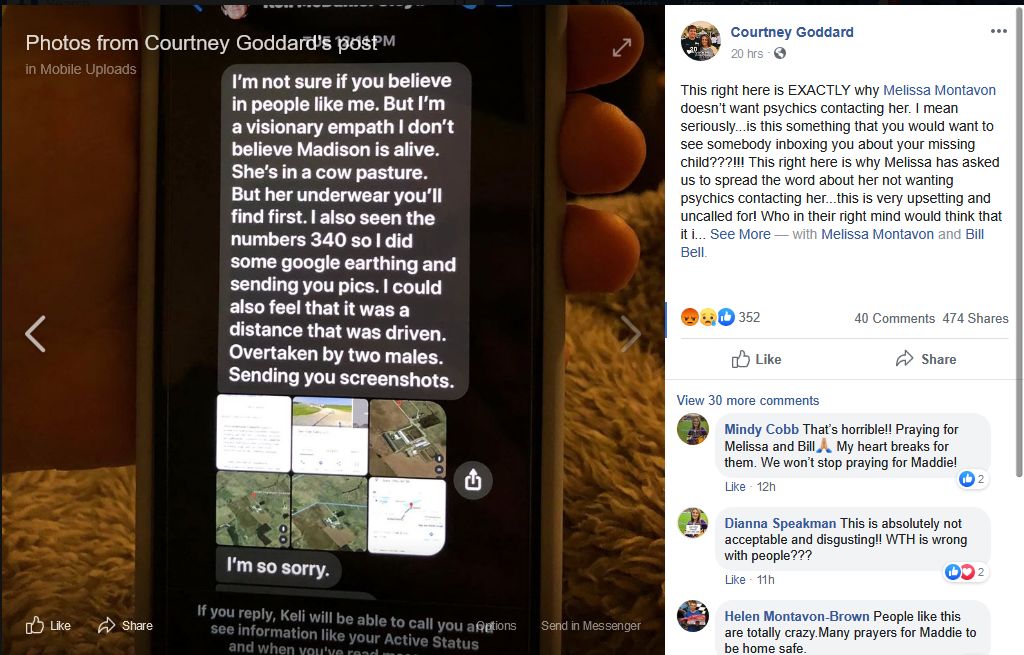1024x655 pixels.
Task: Expand View 30 more comments
Action: coord(747,400)
